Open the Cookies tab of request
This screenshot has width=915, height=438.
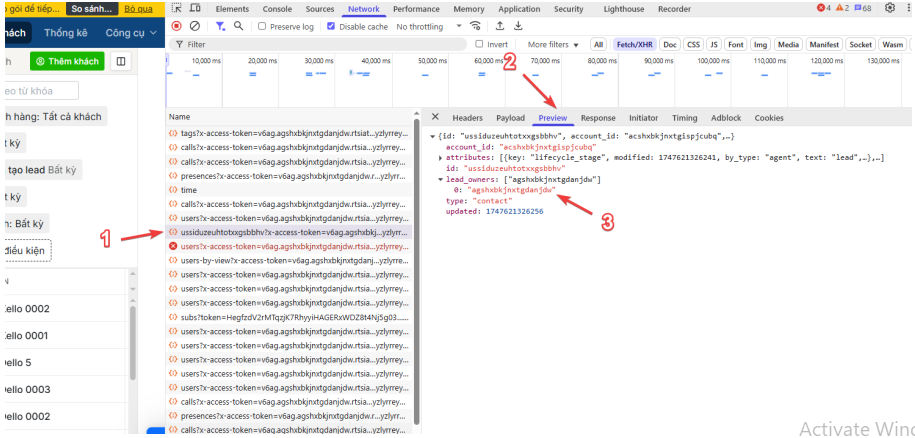click(769, 118)
